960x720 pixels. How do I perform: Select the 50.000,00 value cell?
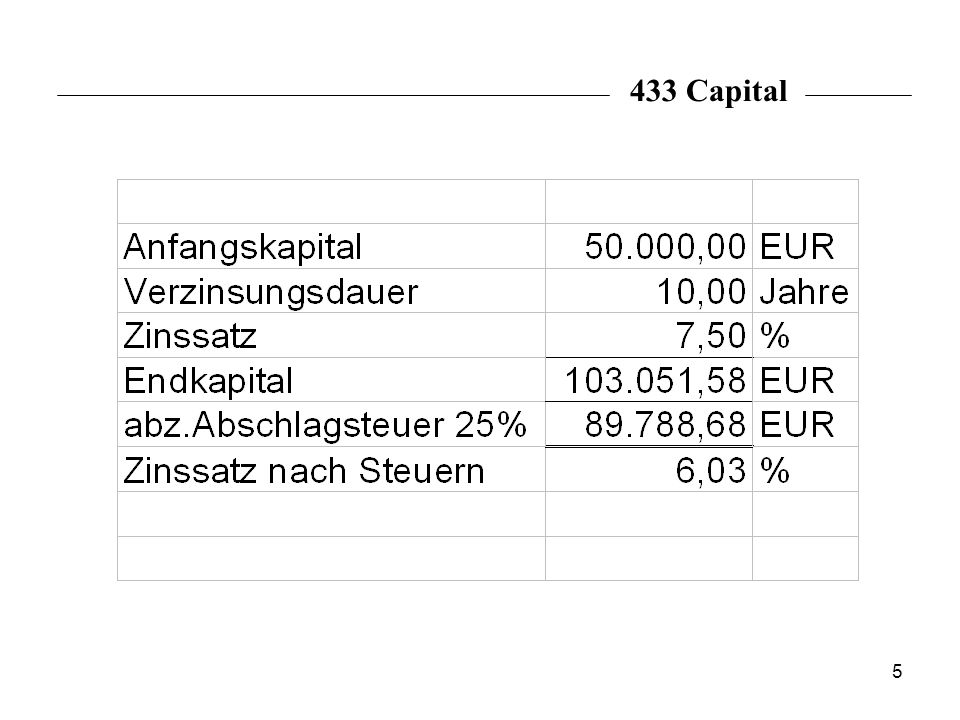point(648,246)
